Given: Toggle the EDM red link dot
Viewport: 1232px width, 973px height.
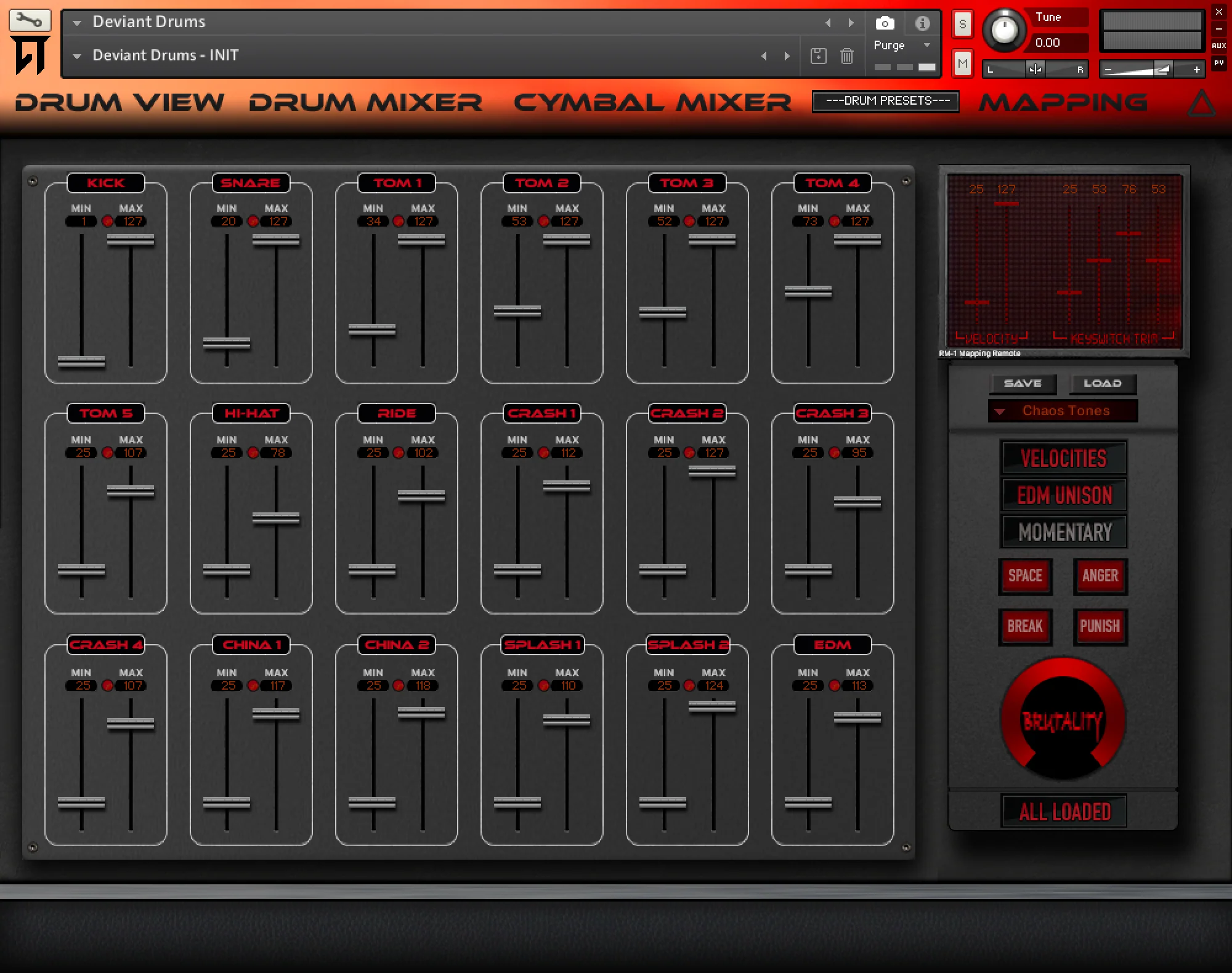Looking at the screenshot, I should click(x=834, y=685).
